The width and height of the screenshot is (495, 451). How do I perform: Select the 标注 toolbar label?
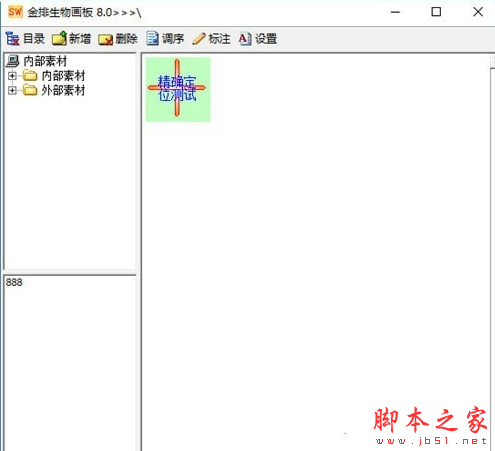(219, 39)
